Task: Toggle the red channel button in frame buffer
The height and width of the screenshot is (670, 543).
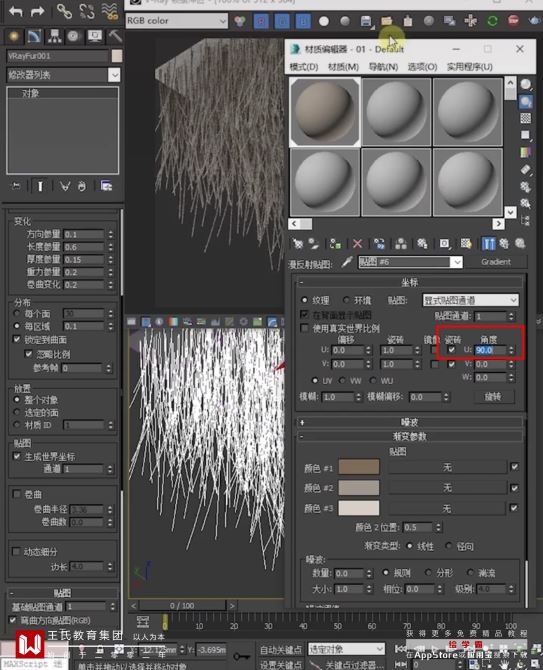Action: pyautogui.click(x=261, y=21)
